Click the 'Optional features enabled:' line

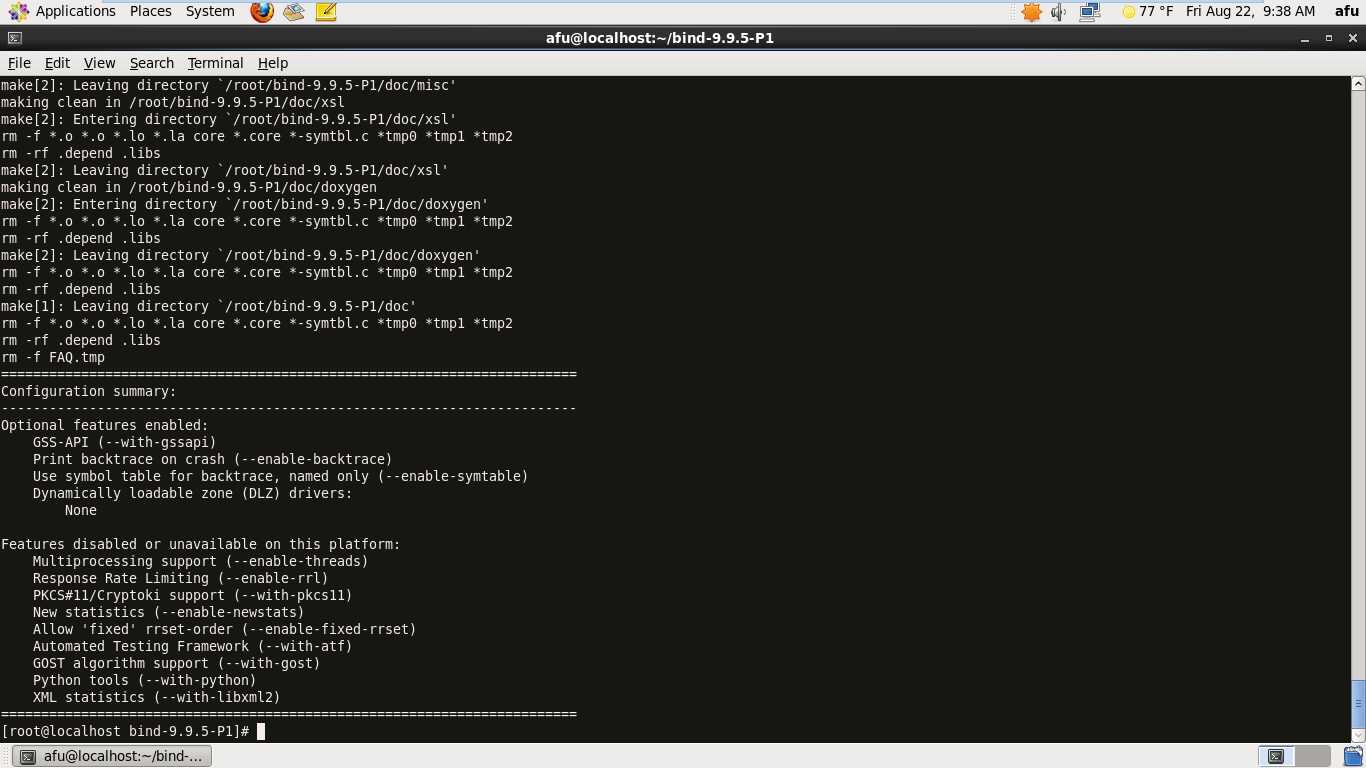[x=105, y=425]
